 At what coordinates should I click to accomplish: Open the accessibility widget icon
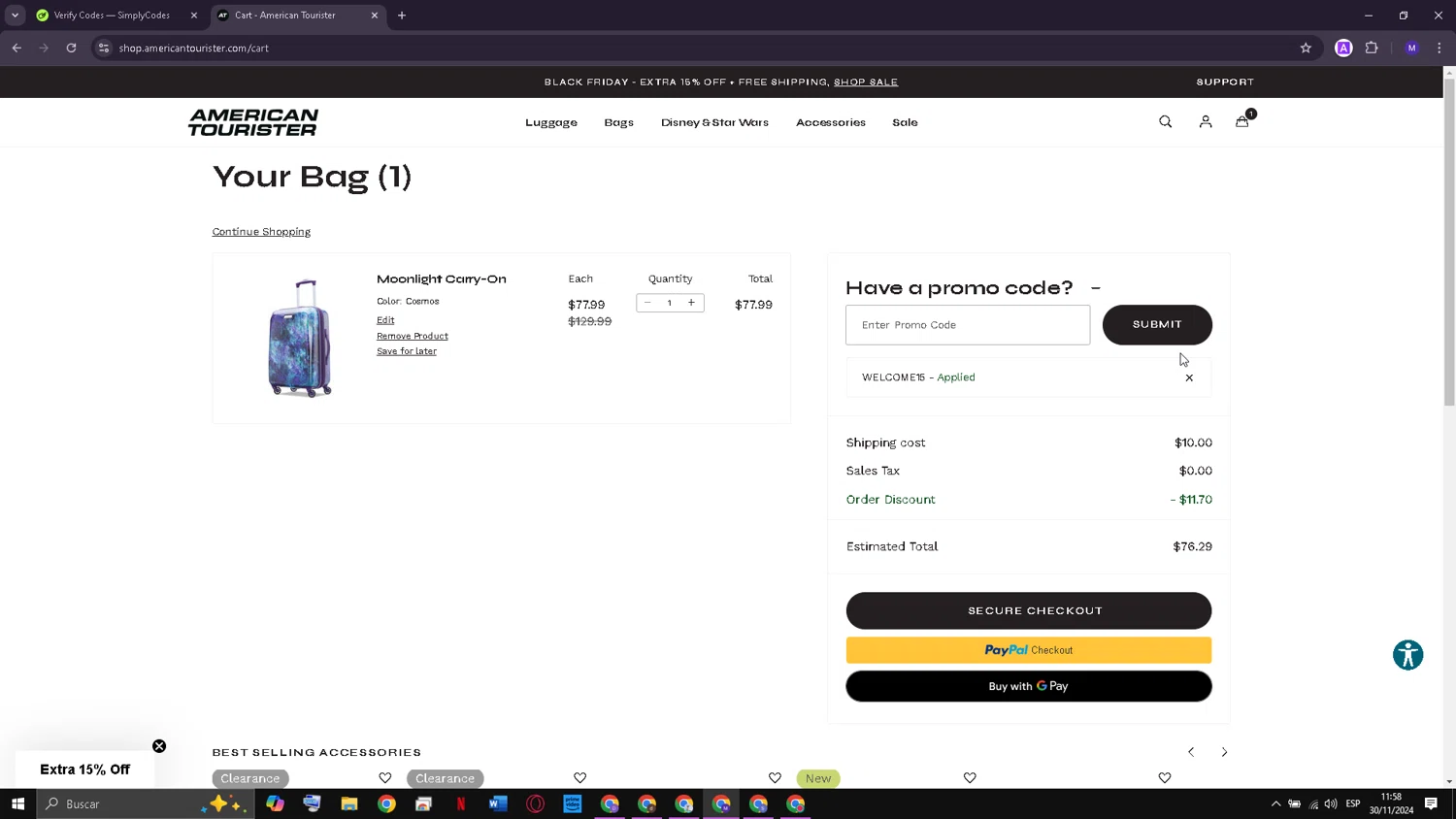(1407, 655)
